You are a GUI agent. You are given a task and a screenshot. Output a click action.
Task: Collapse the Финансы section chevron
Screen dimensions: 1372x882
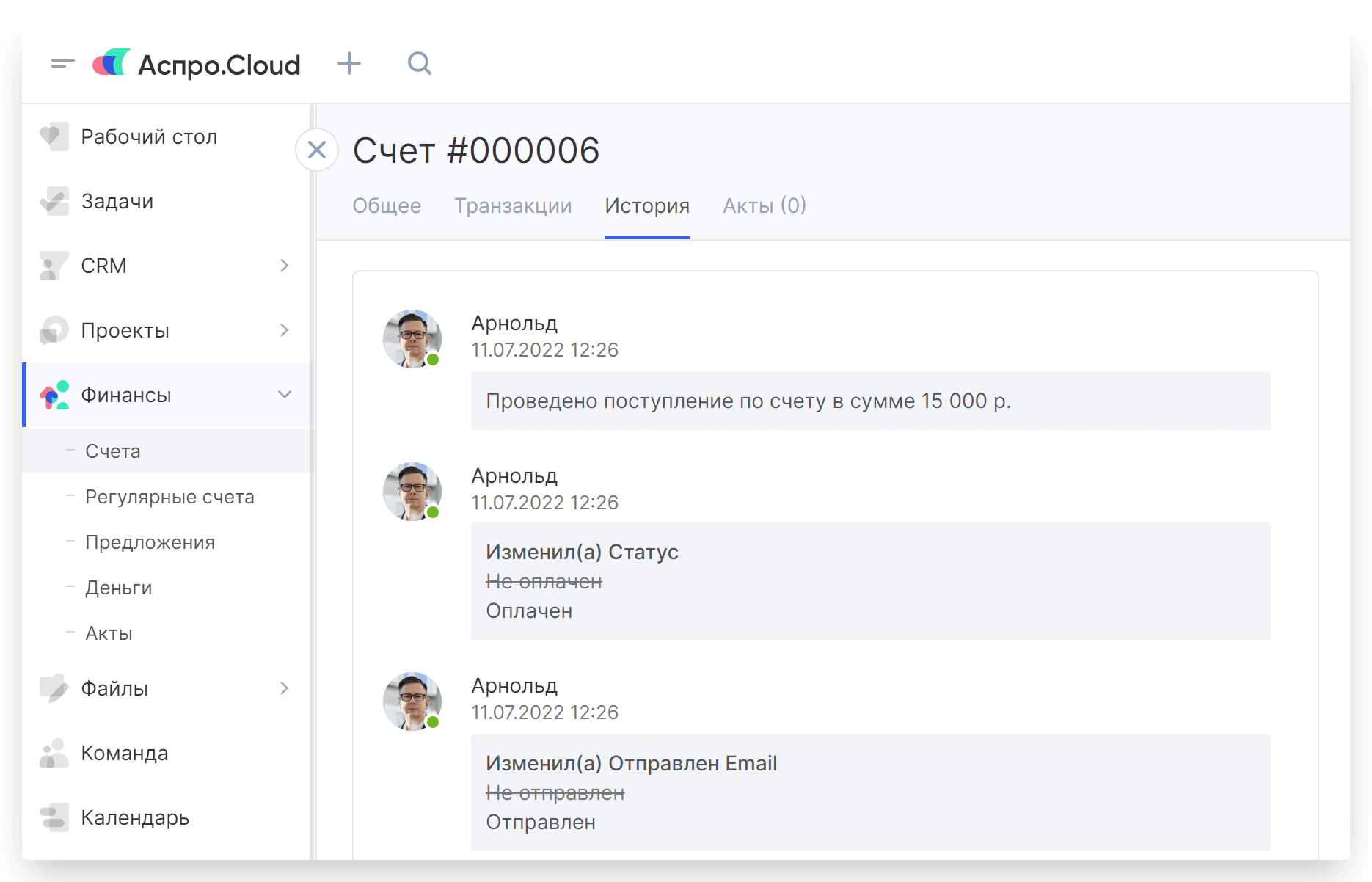coord(285,395)
